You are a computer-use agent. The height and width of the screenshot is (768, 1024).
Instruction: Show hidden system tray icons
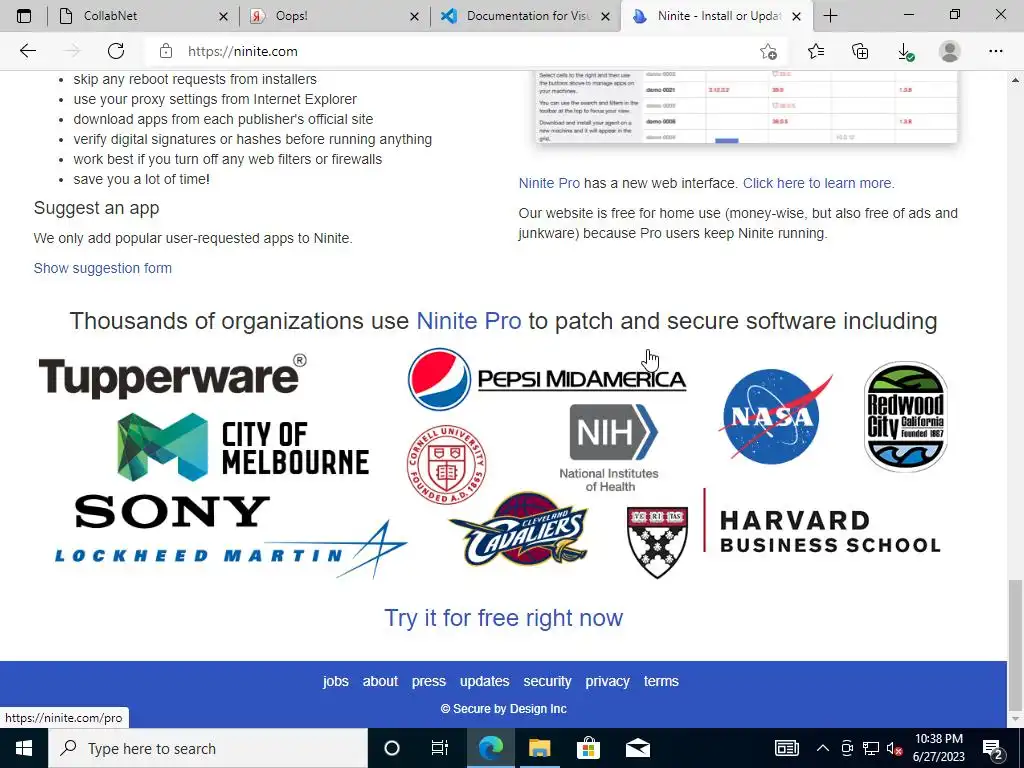[823, 748]
